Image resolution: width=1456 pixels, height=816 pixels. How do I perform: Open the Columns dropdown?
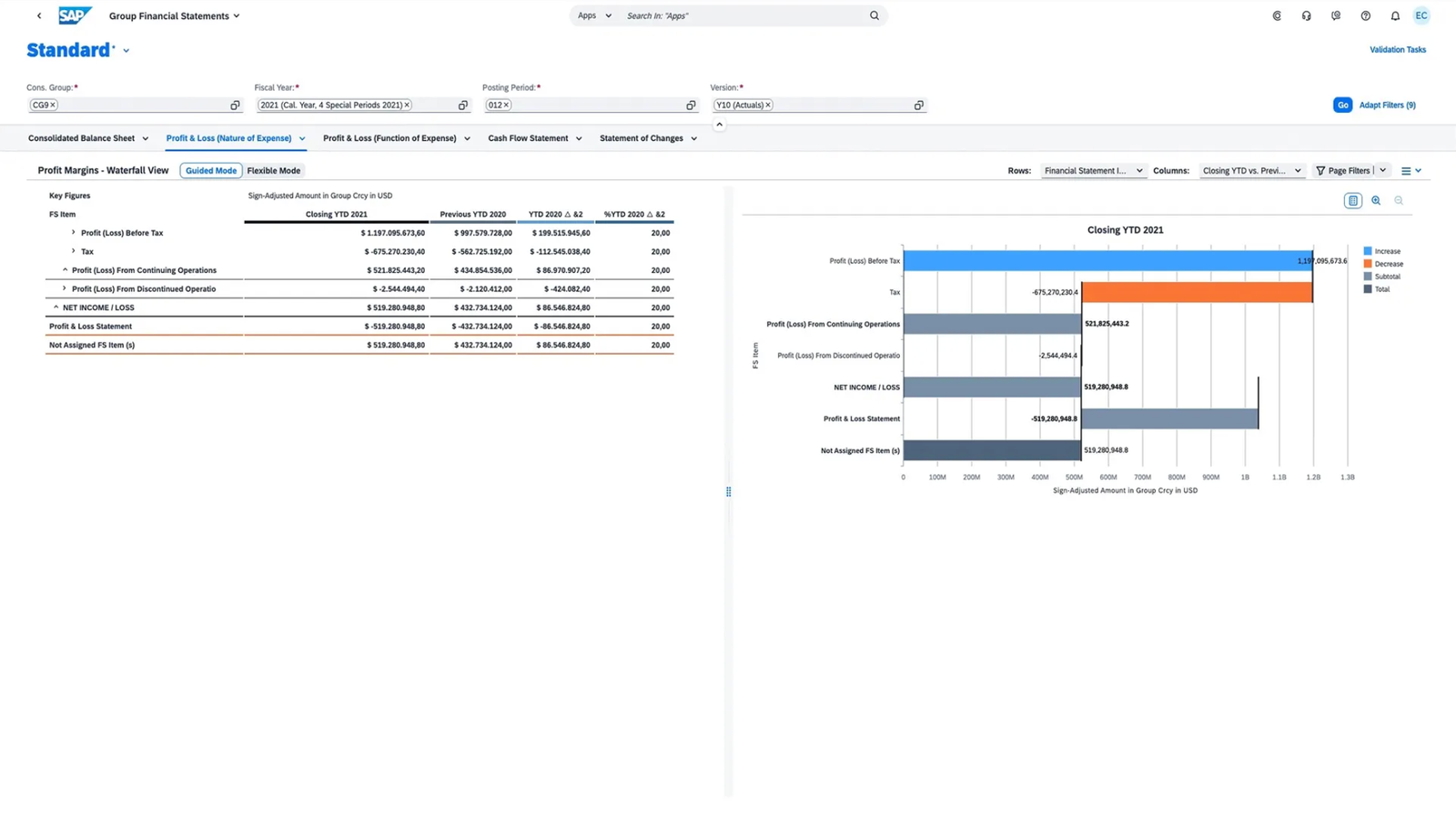tap(1251, 170)
